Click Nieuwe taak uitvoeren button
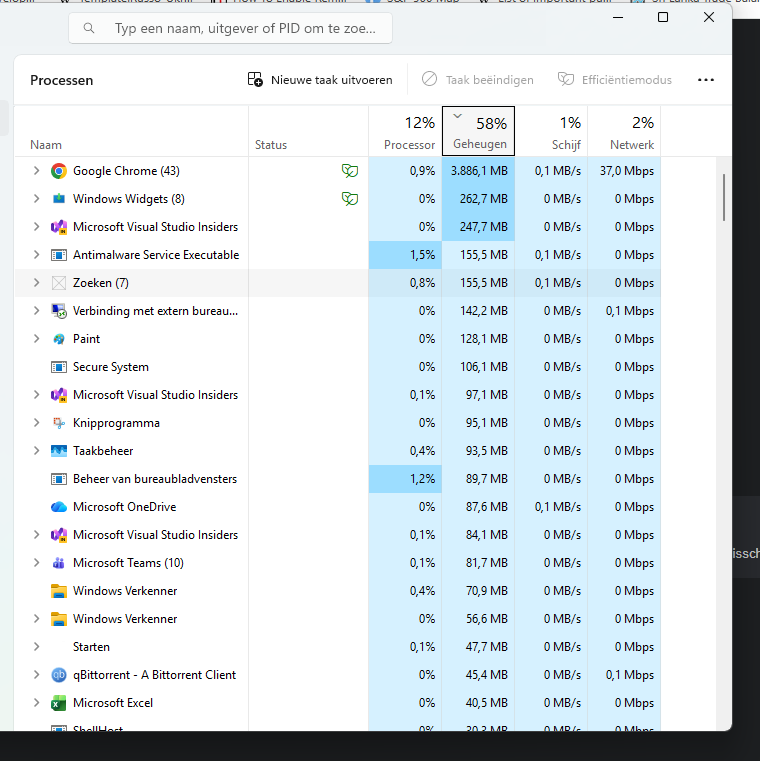 pos(320,80)
